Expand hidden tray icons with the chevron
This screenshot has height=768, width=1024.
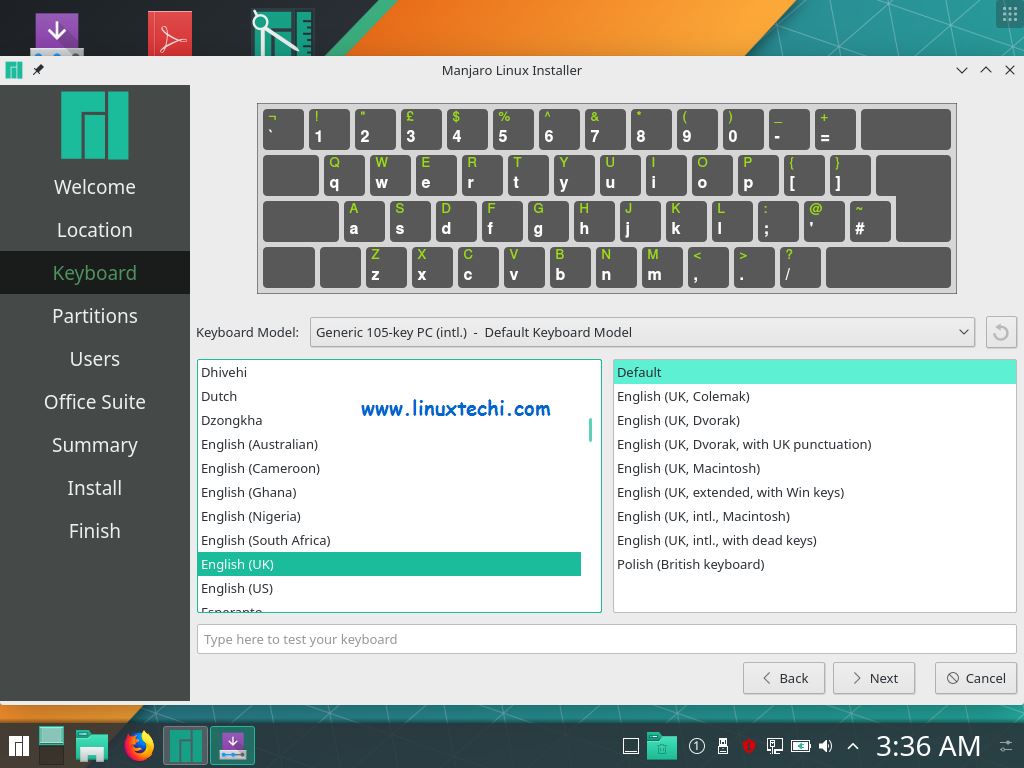[852, 745]
